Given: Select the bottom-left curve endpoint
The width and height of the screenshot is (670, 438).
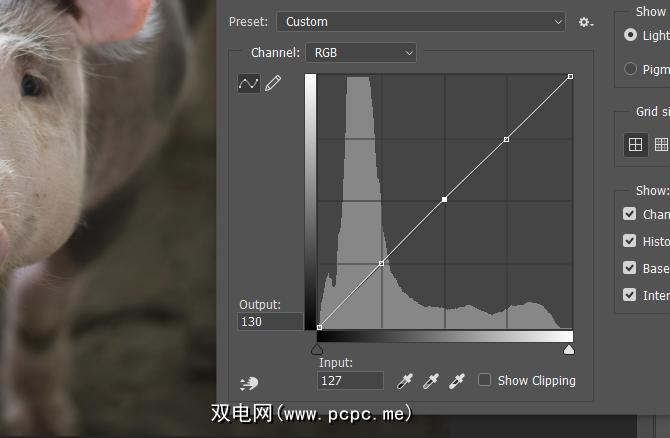Looking at the screenshot, I should pos(319,327).
